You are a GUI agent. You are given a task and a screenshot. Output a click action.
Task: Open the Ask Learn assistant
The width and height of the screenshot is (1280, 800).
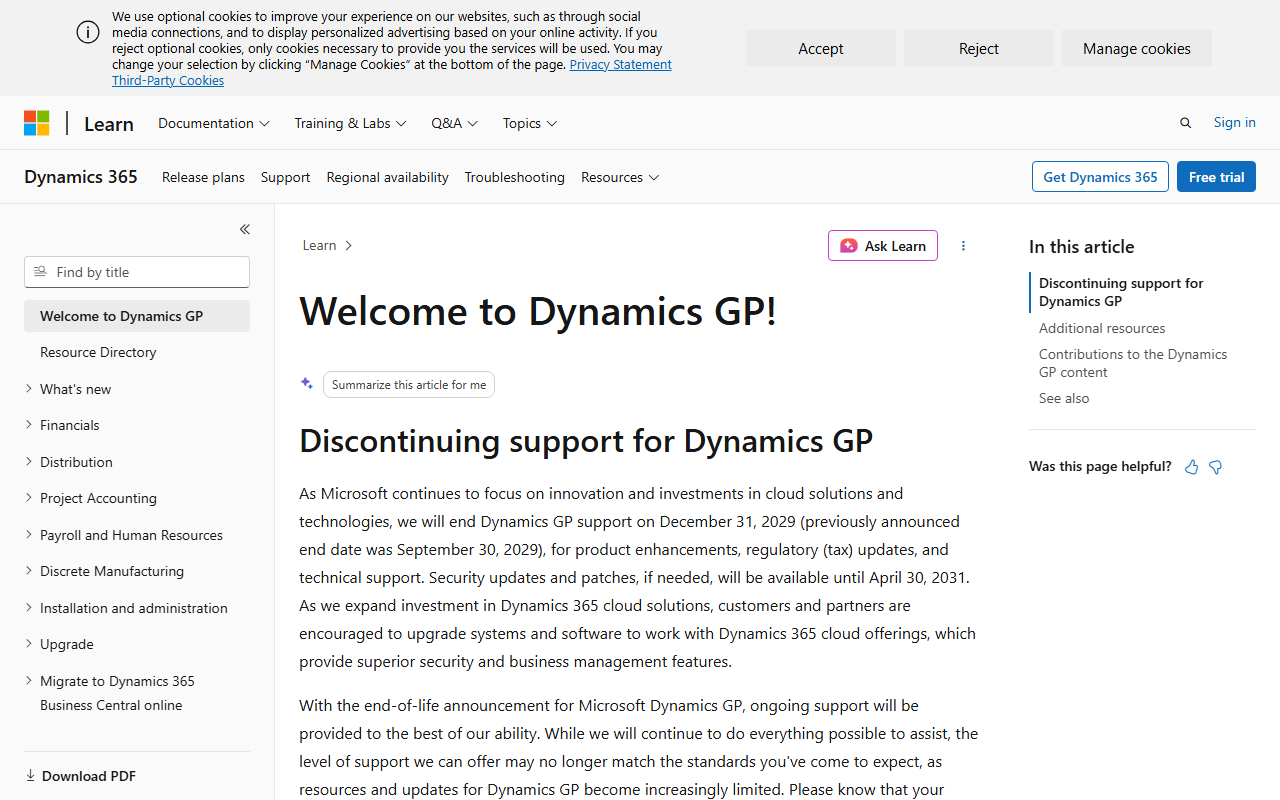[x=883, y=246]
